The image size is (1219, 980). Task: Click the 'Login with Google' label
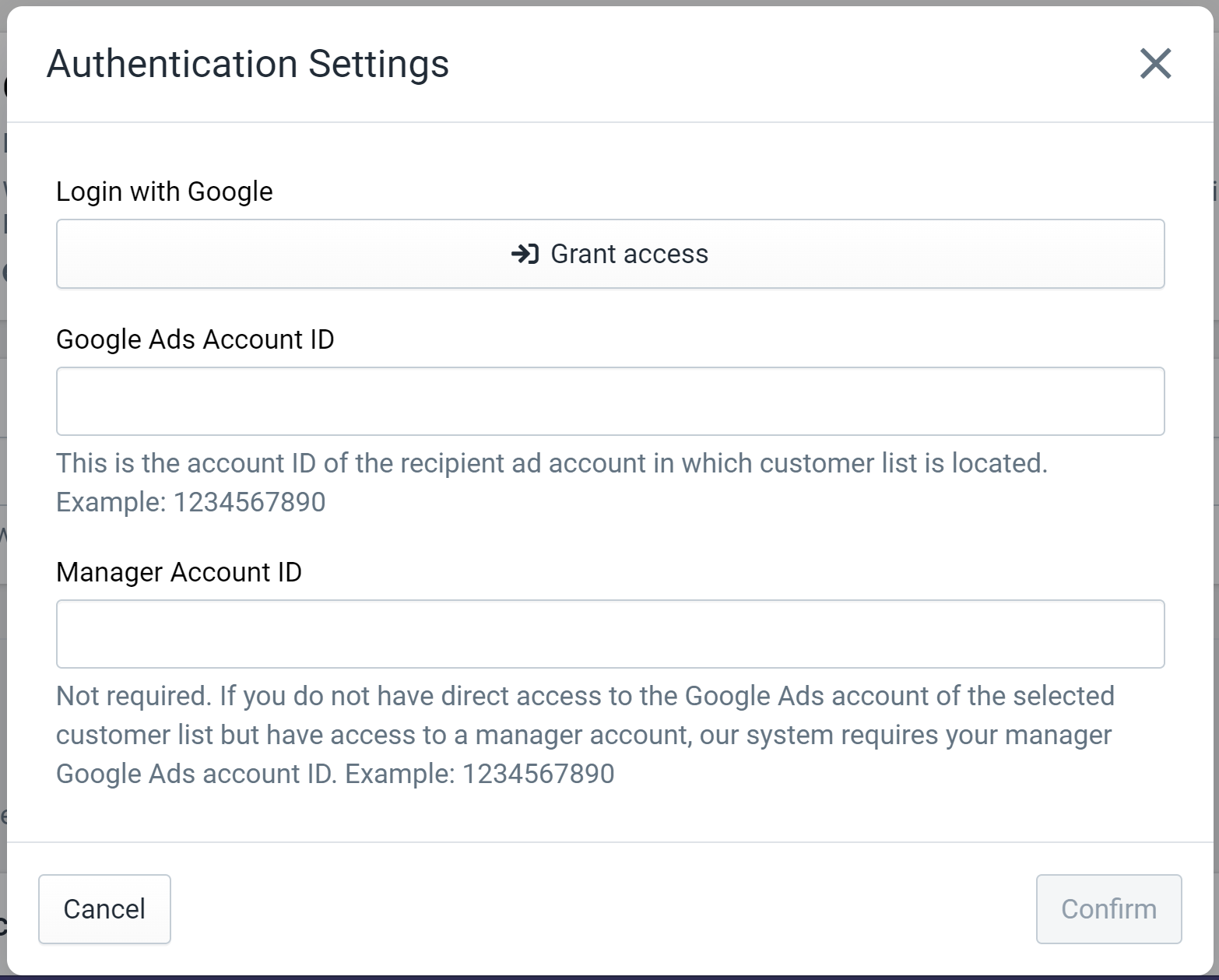coord(164,191)
